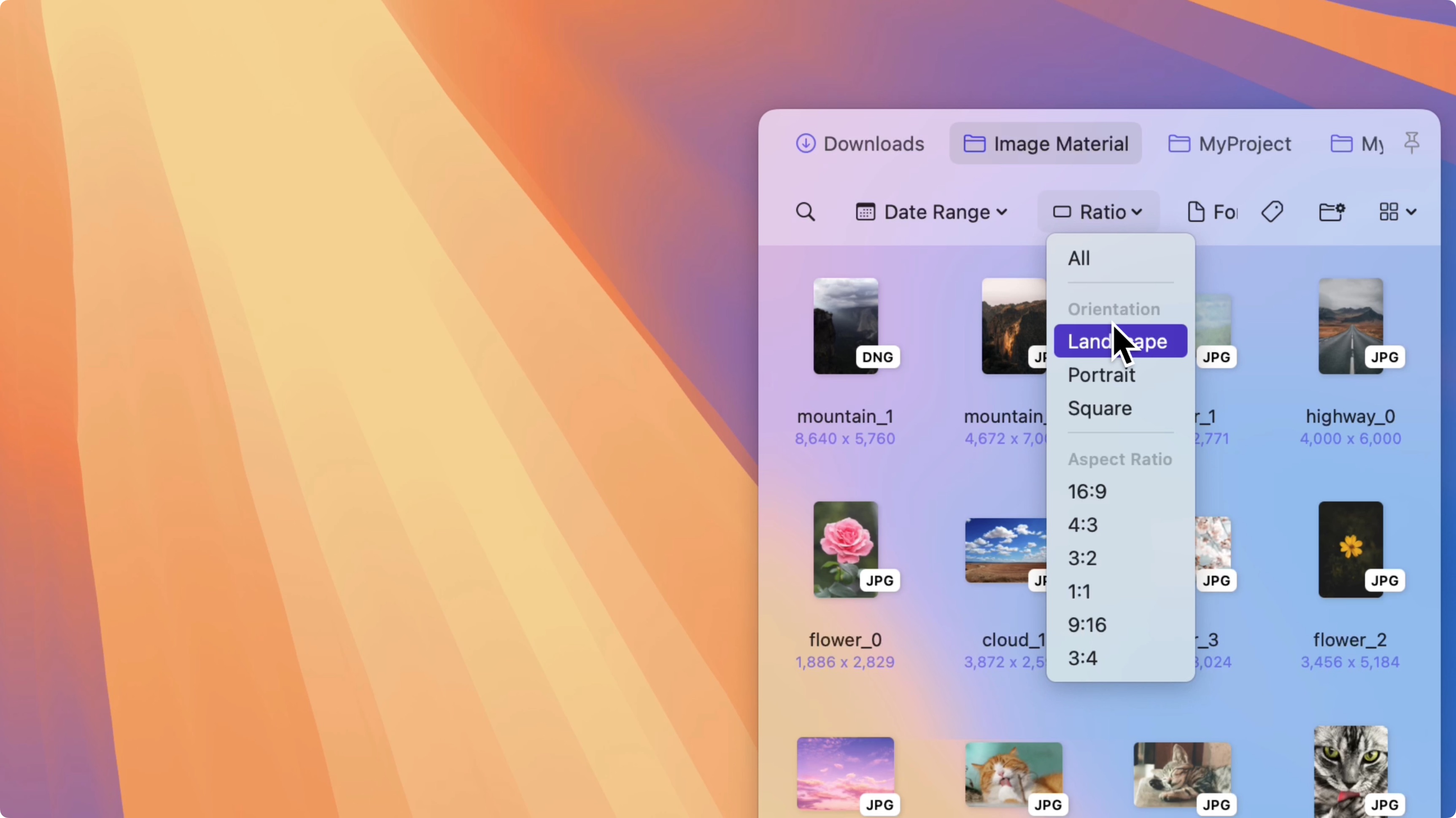Click the rectangle icon inside the Ratio filter
Screen dimensions: 1456x818
click(1062, 212)
